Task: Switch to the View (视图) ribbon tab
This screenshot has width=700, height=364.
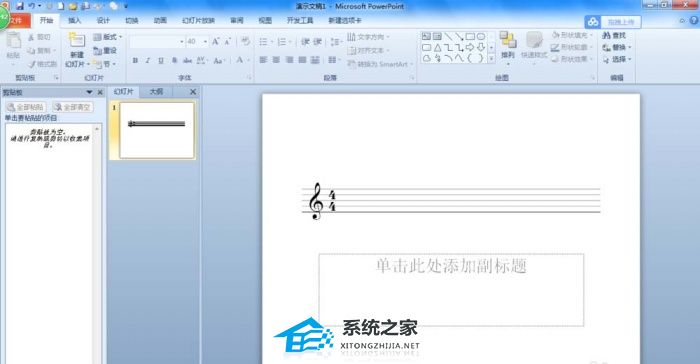Action: [265, 21]
